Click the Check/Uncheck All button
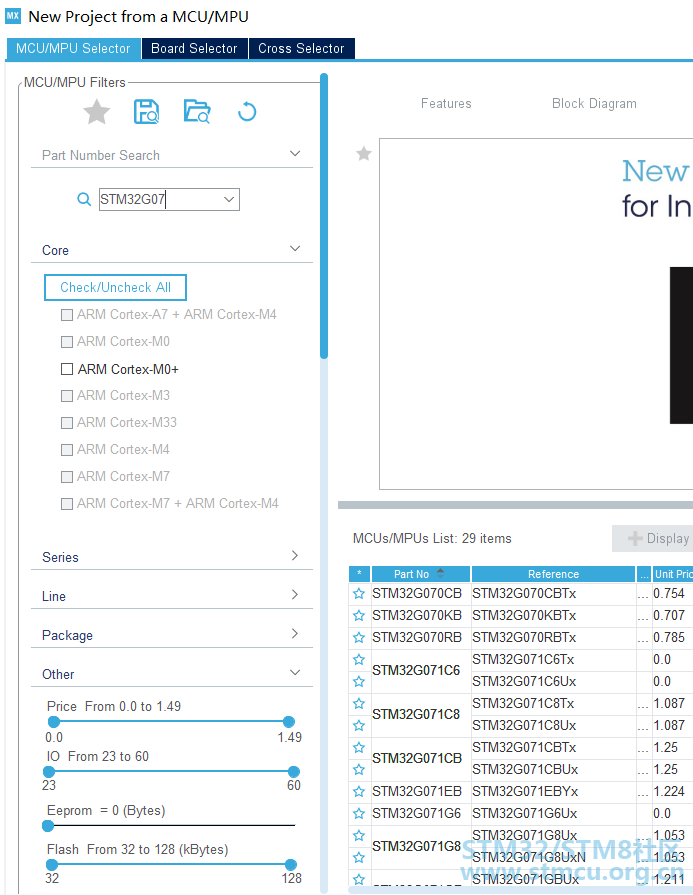This screenshot has height=895, width=693. 115,287
